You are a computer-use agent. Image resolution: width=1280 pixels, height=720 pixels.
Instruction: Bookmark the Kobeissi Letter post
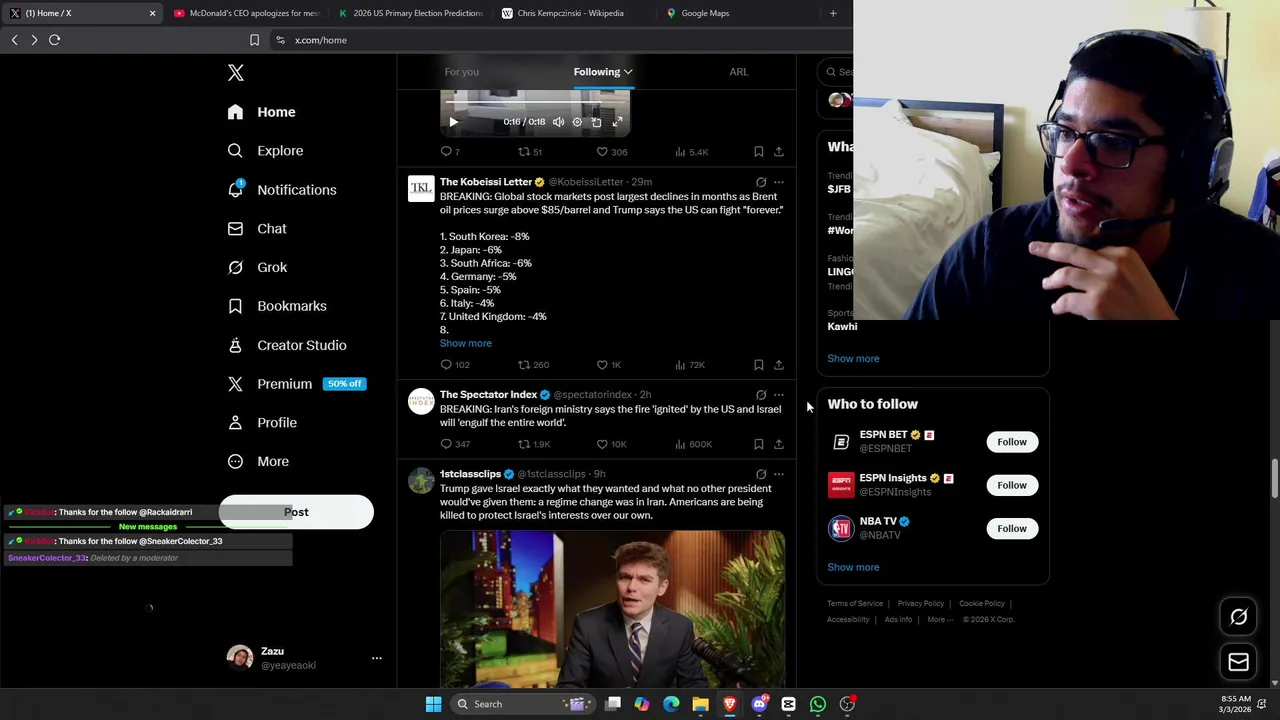[x=759, y=365]
